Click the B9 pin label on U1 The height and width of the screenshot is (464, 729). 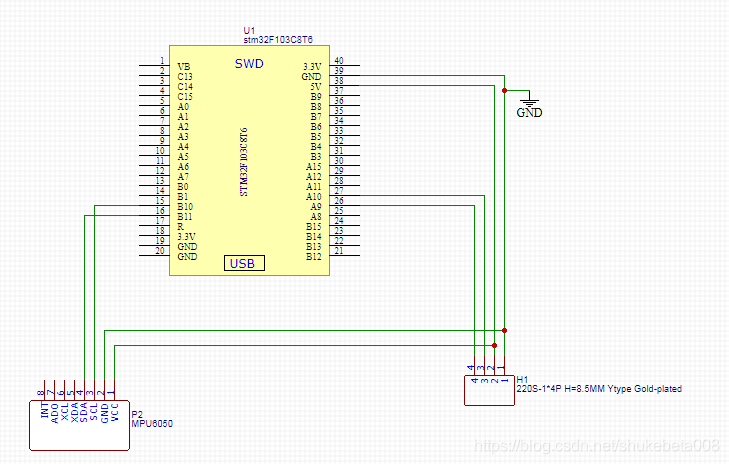316,97
